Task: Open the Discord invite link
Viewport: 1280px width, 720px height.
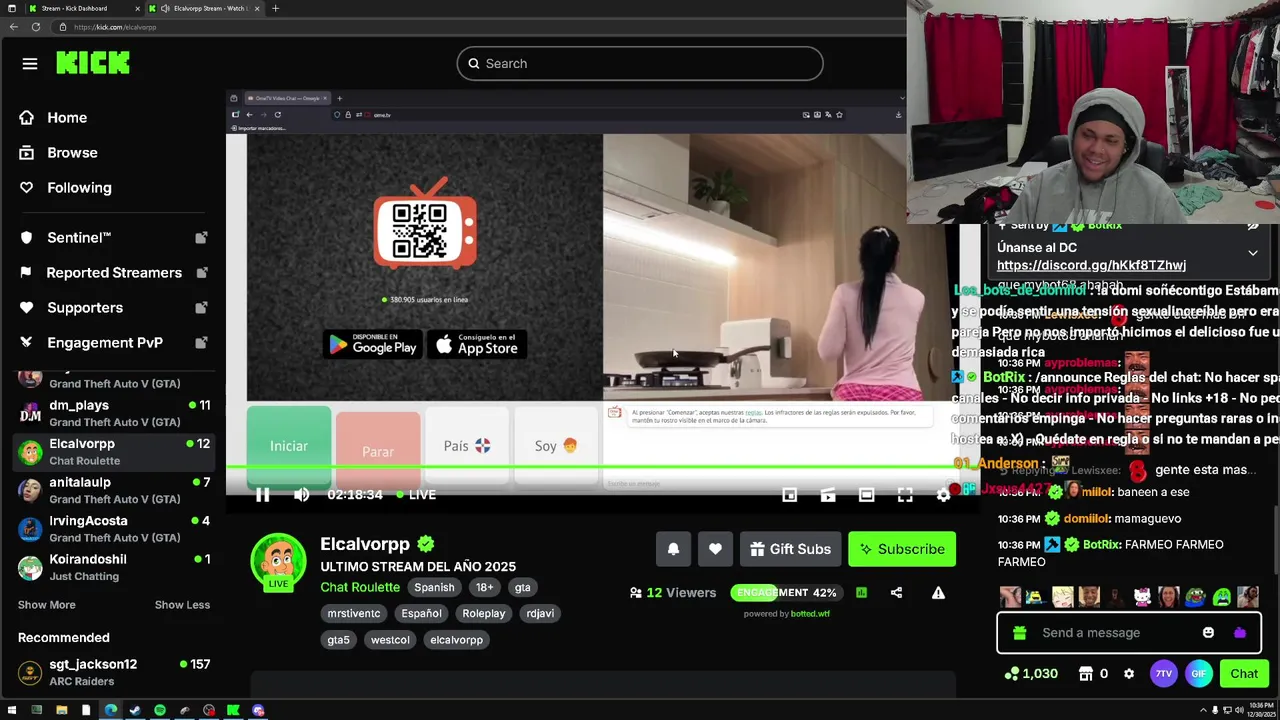Action: [x=1091, y=266]
